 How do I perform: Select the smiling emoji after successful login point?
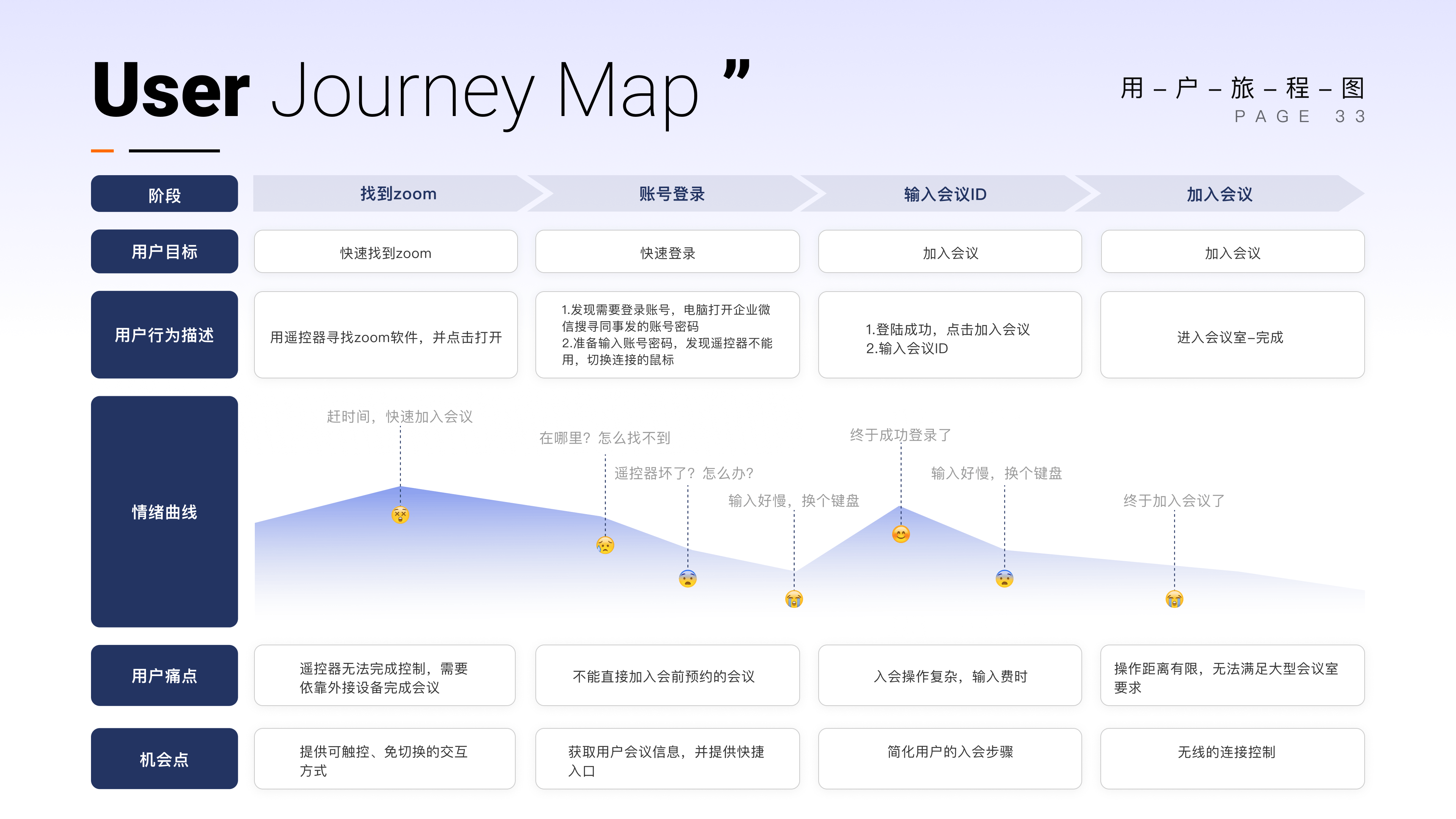(902, 533)
